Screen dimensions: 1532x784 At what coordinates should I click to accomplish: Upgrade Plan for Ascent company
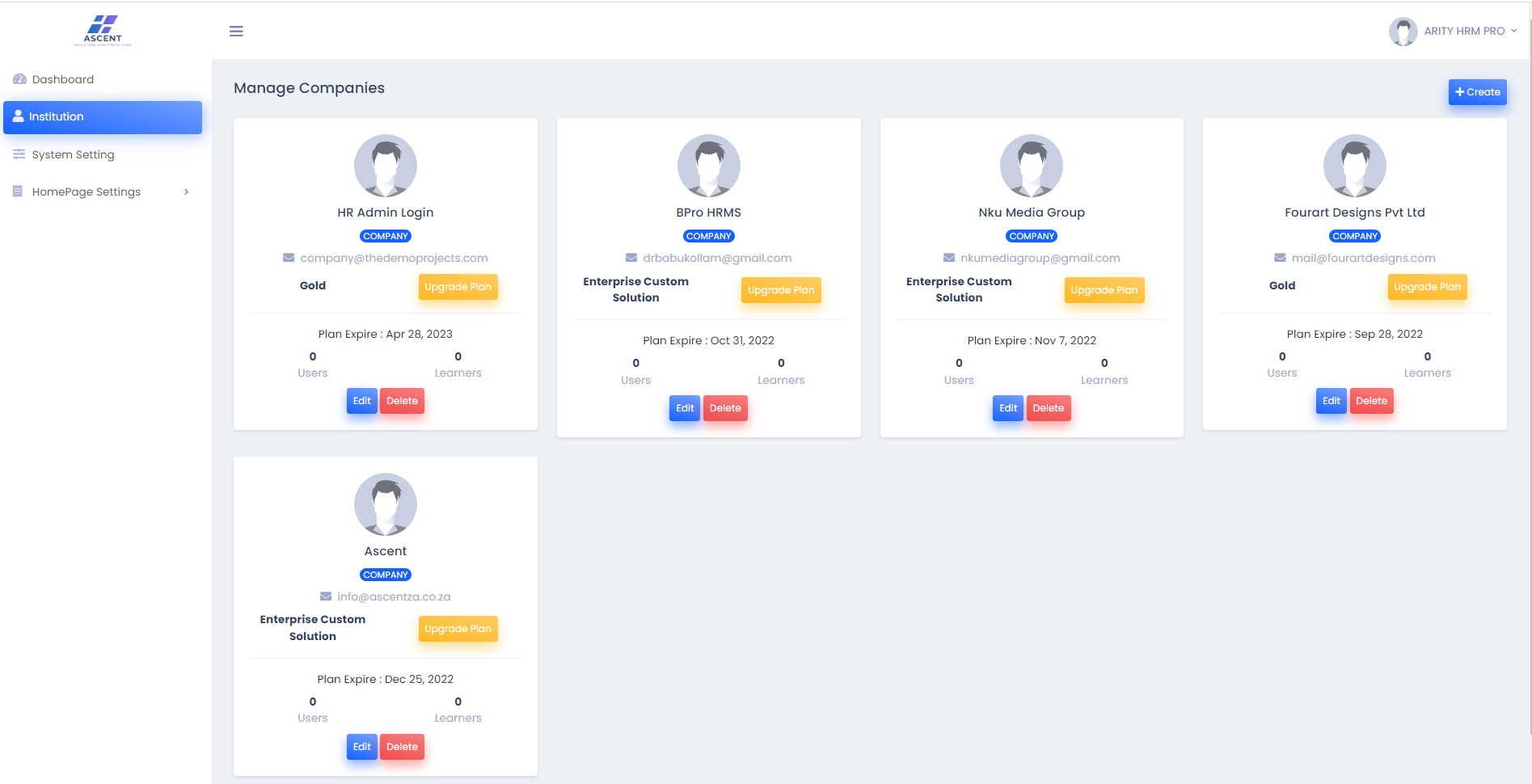pyautogui.click(x=458, y=629)
